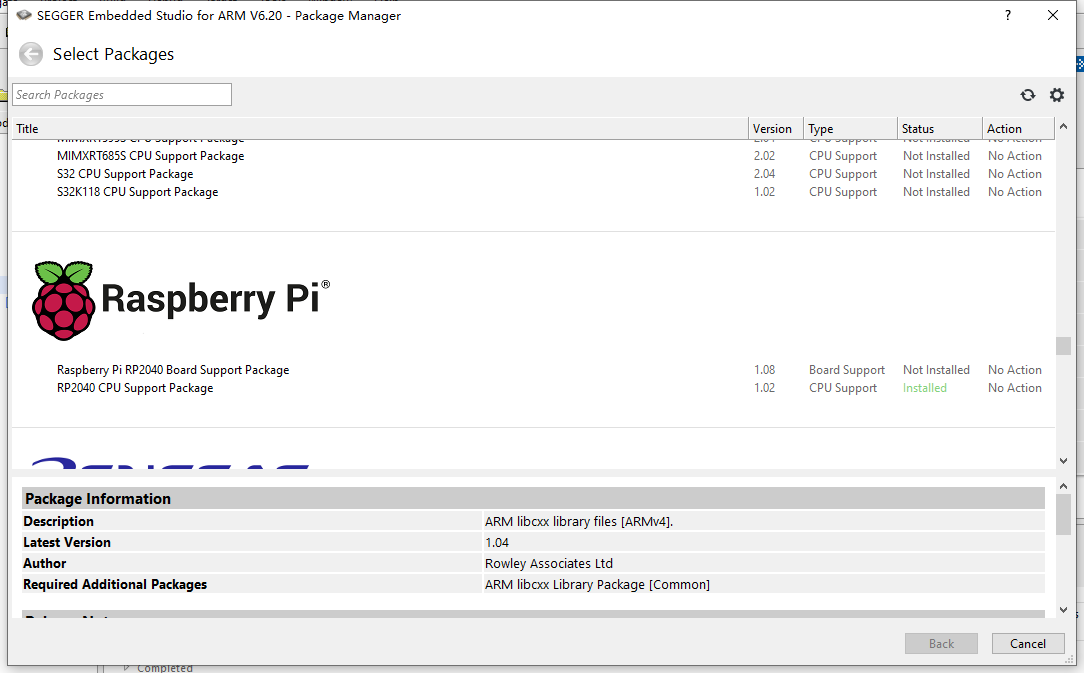Select S32K118 CPU Support Package
The height and width of the screenshot is (673, 1084).
tap(138, 192)
